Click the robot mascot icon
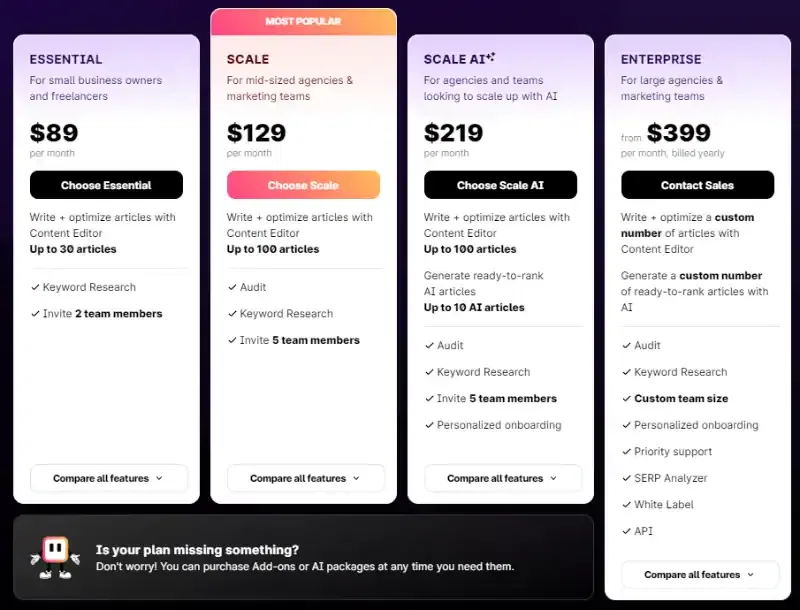The image size is (800, 610). 54,550
